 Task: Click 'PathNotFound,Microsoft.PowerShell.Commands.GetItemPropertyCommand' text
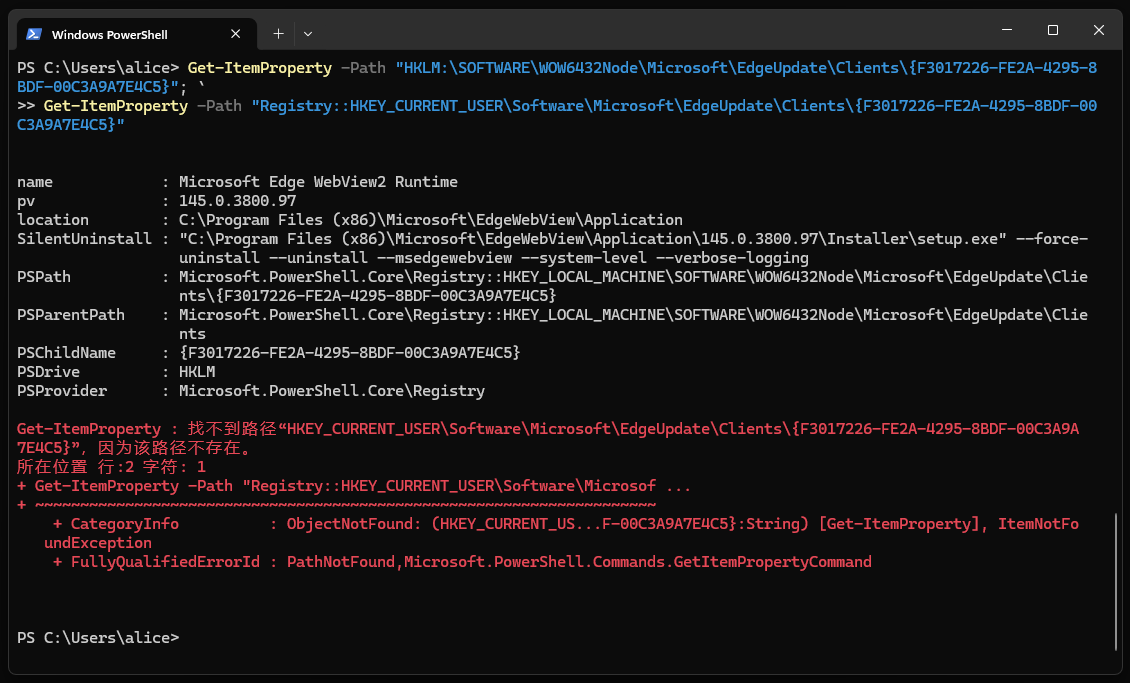[x=579, y=562]
